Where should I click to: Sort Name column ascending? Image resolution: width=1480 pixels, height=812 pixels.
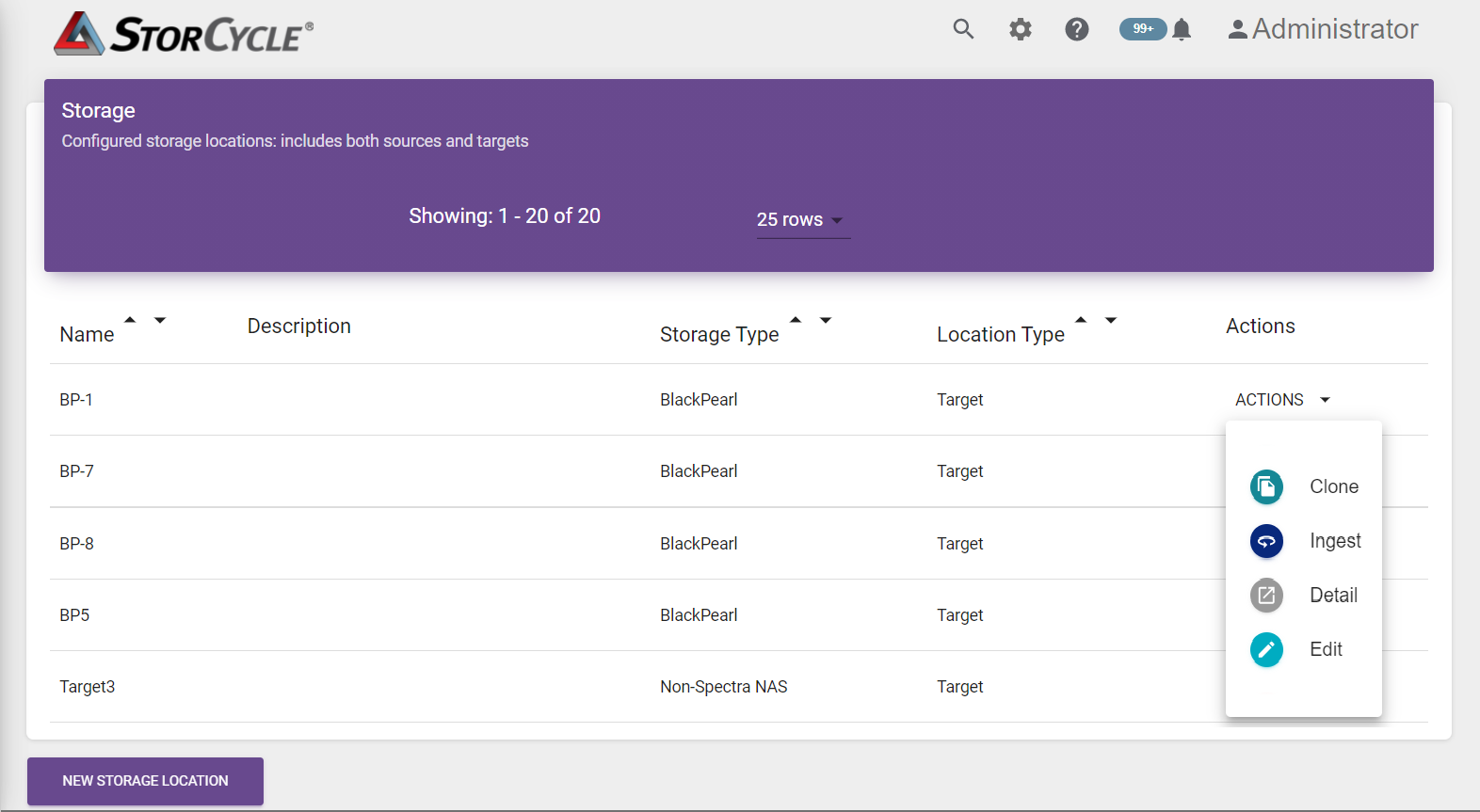point(130,320)
